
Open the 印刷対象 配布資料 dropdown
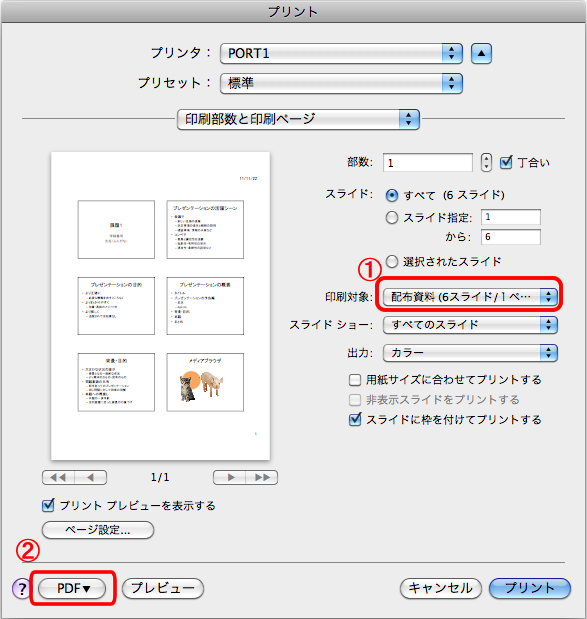[x=470, y=296]
